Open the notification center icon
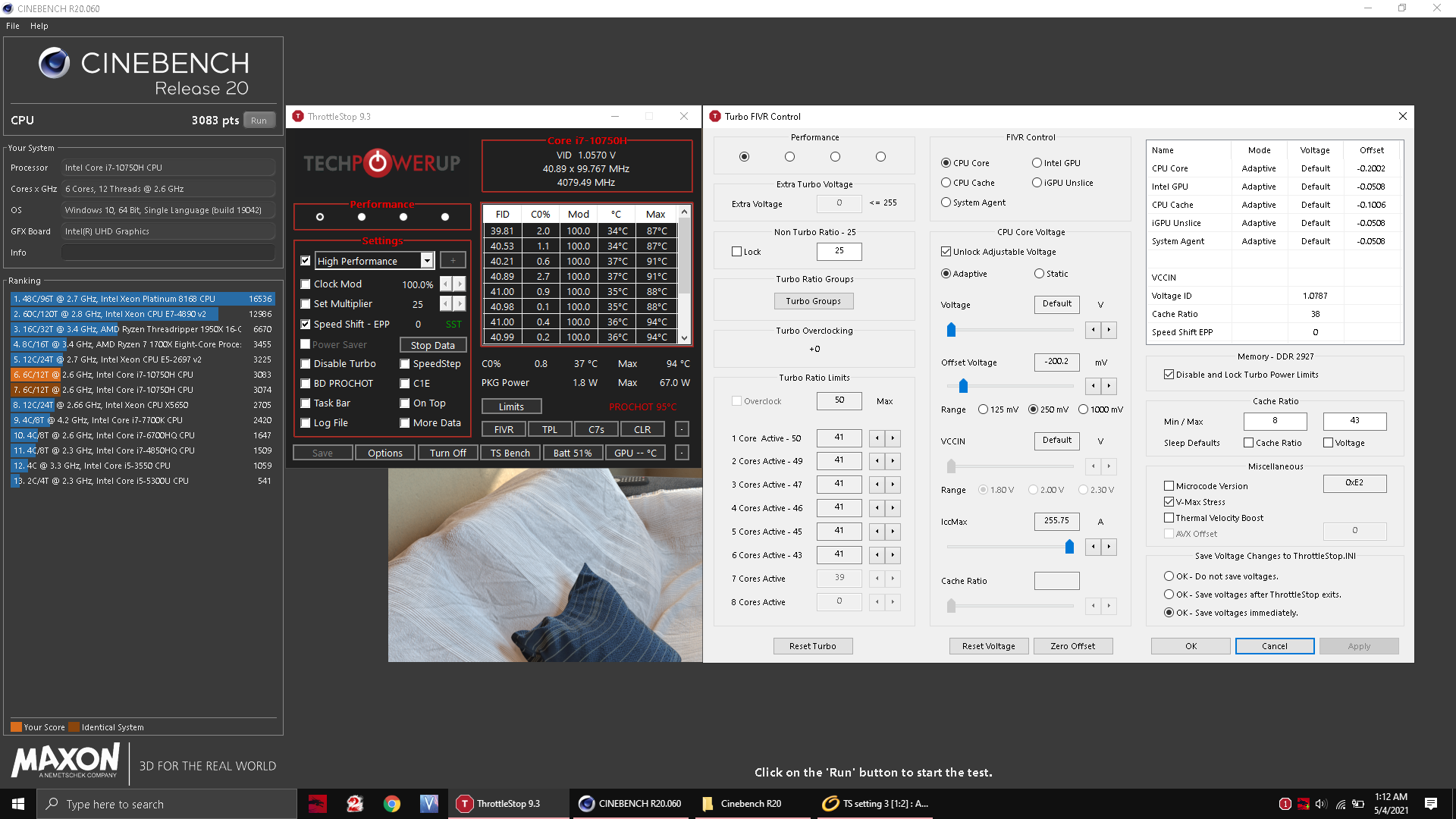Screen dimensions: 1456x819 pos(1431,804)
